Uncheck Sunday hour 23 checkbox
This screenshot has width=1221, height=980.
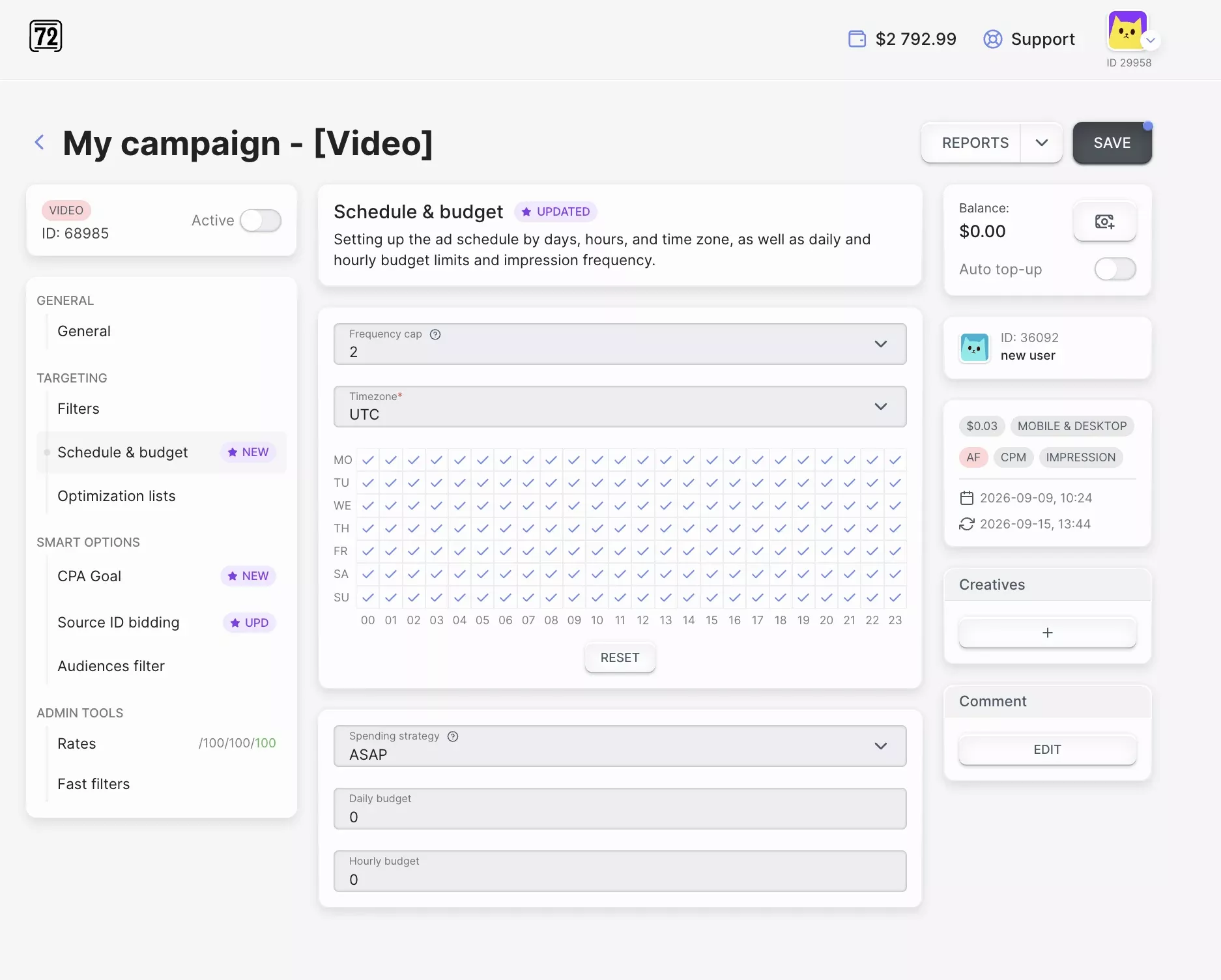[895, 597]
